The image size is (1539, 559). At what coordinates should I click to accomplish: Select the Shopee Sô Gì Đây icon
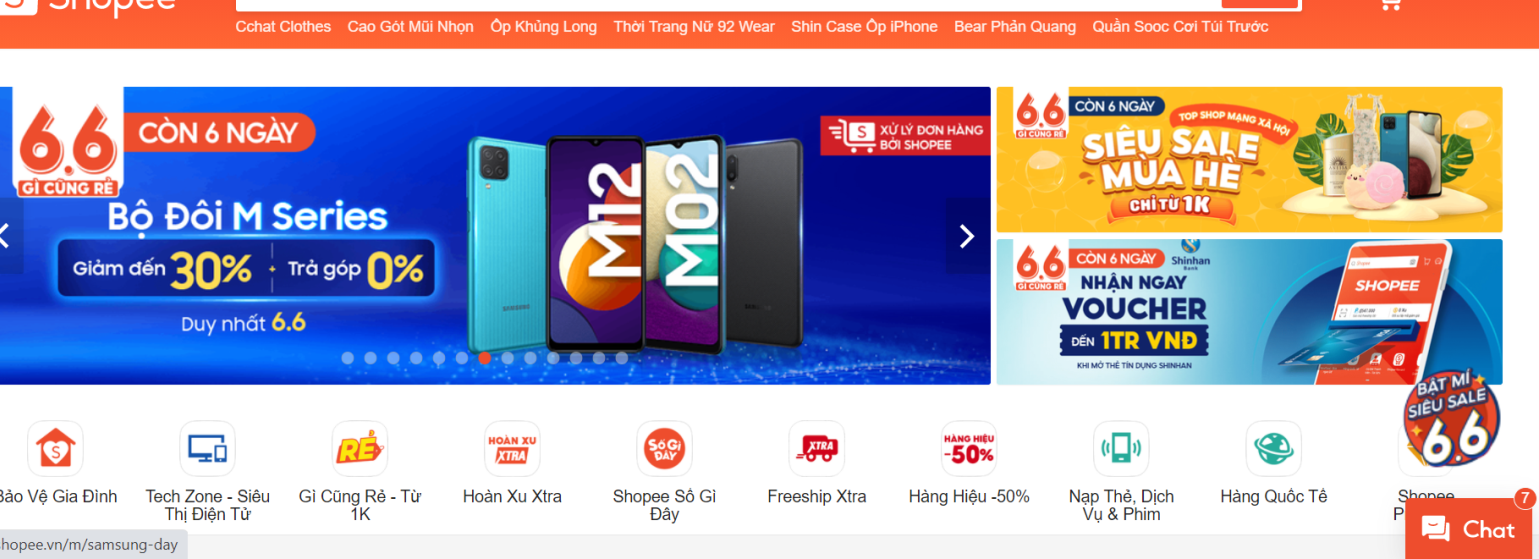(664, 448)
